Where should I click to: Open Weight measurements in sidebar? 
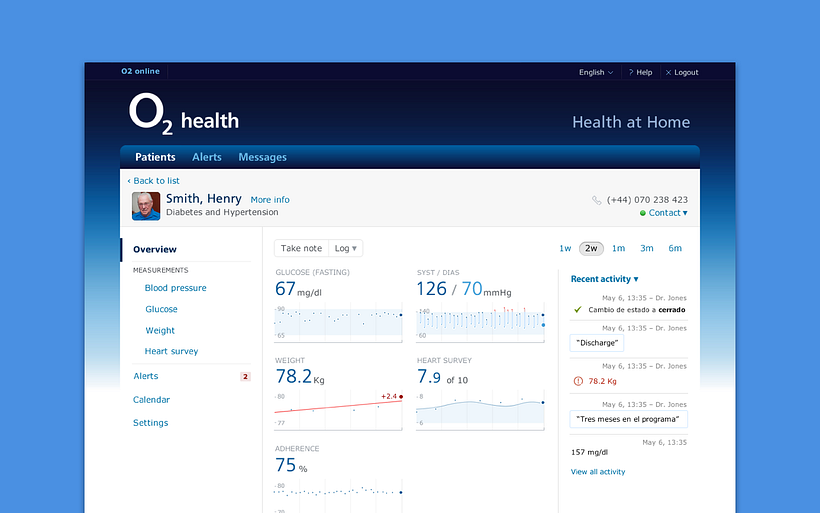(160, 330)
